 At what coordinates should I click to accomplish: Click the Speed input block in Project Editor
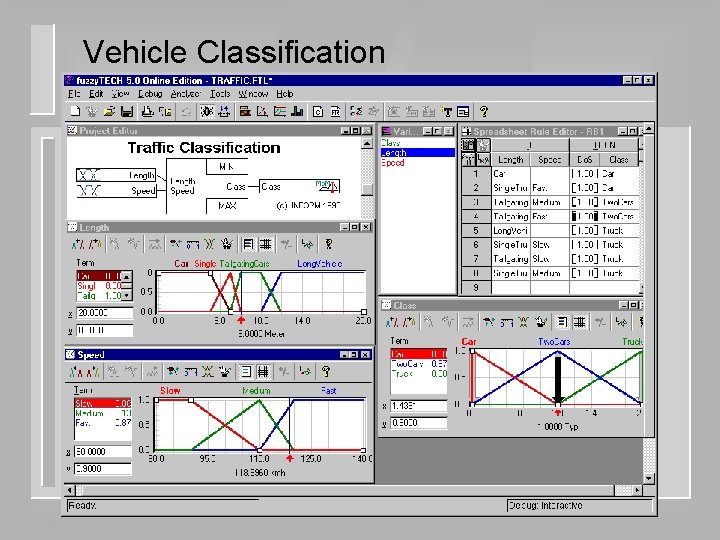pos(117,191)
